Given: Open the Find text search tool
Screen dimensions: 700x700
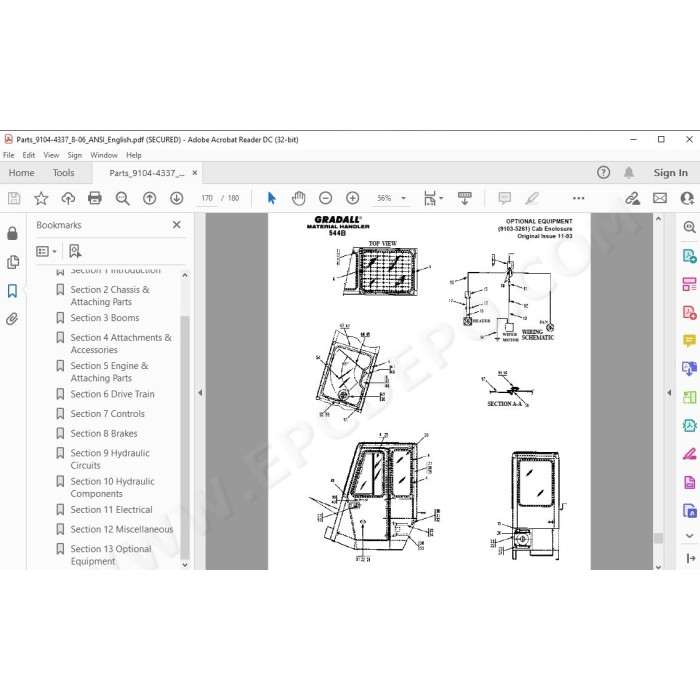Looking at the screenshot, I should point(122,198).
